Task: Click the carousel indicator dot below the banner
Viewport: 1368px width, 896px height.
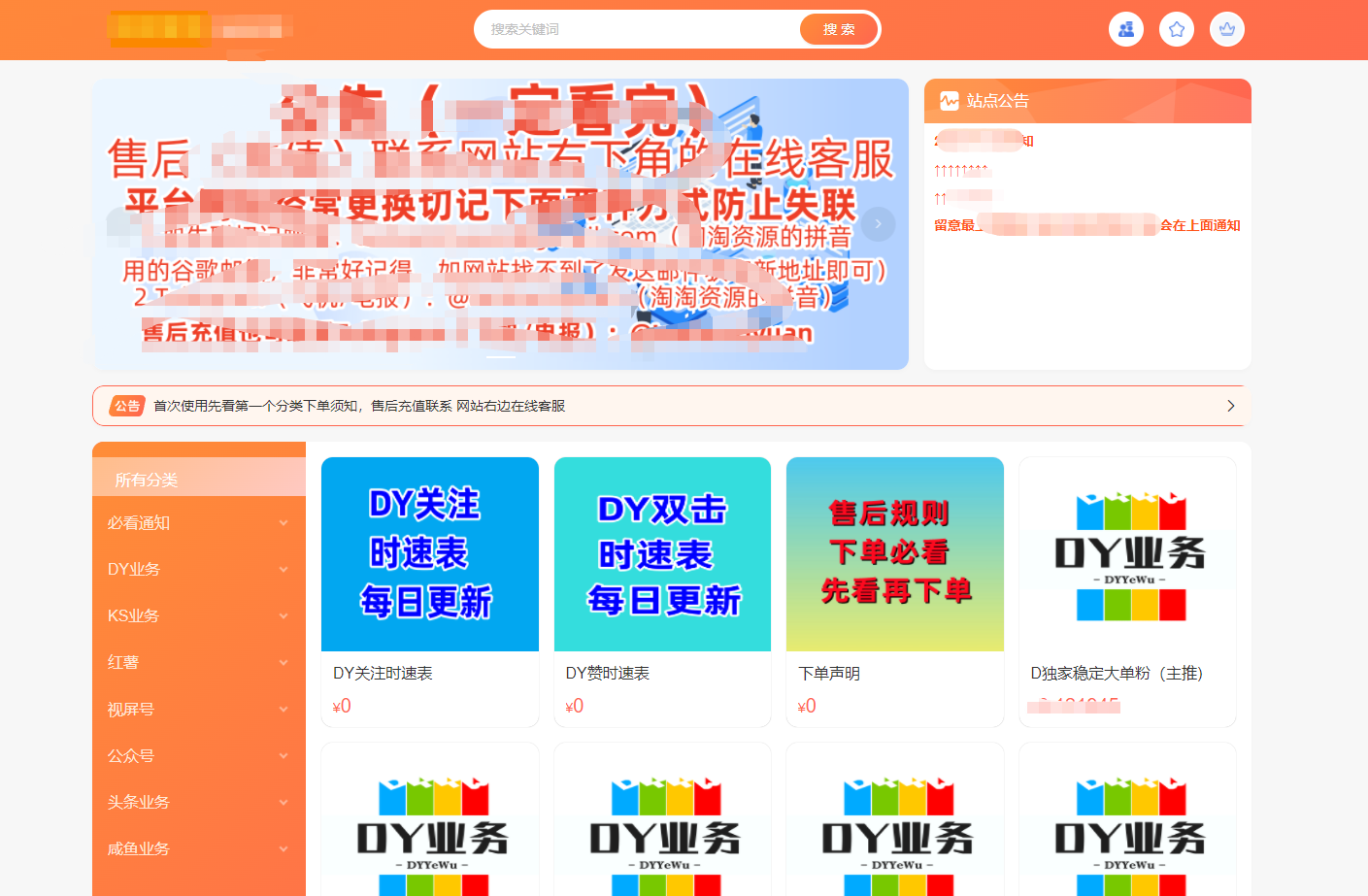Action: click(499, 358)
